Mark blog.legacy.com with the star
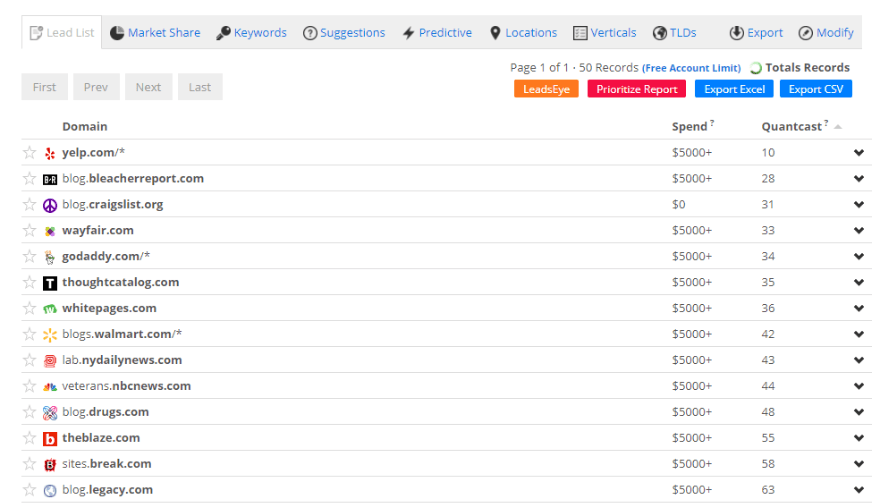Screen dimensions: 880x503 point(29,491)
